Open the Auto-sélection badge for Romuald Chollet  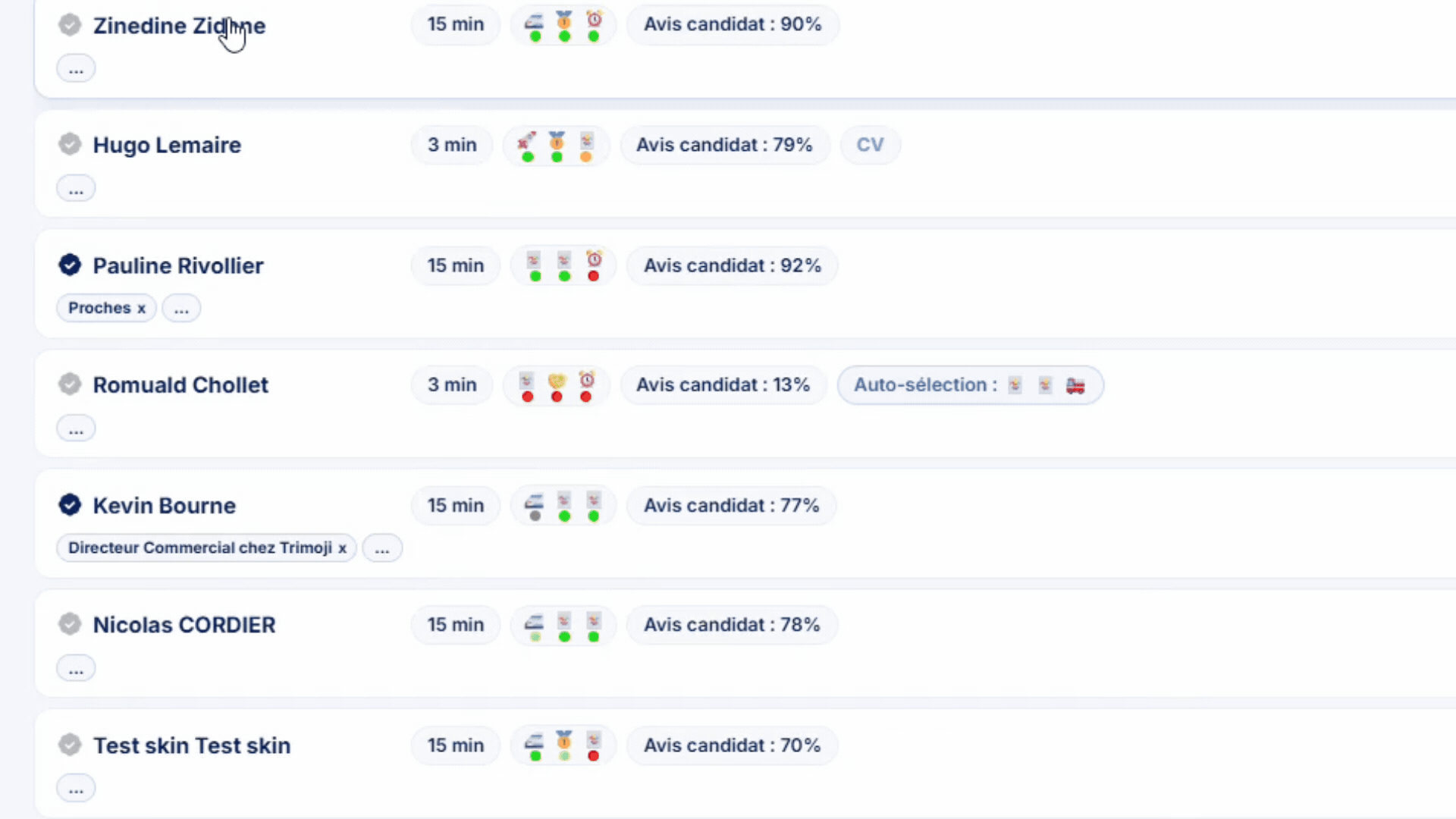pyautogui.click(x=971, y=385)
